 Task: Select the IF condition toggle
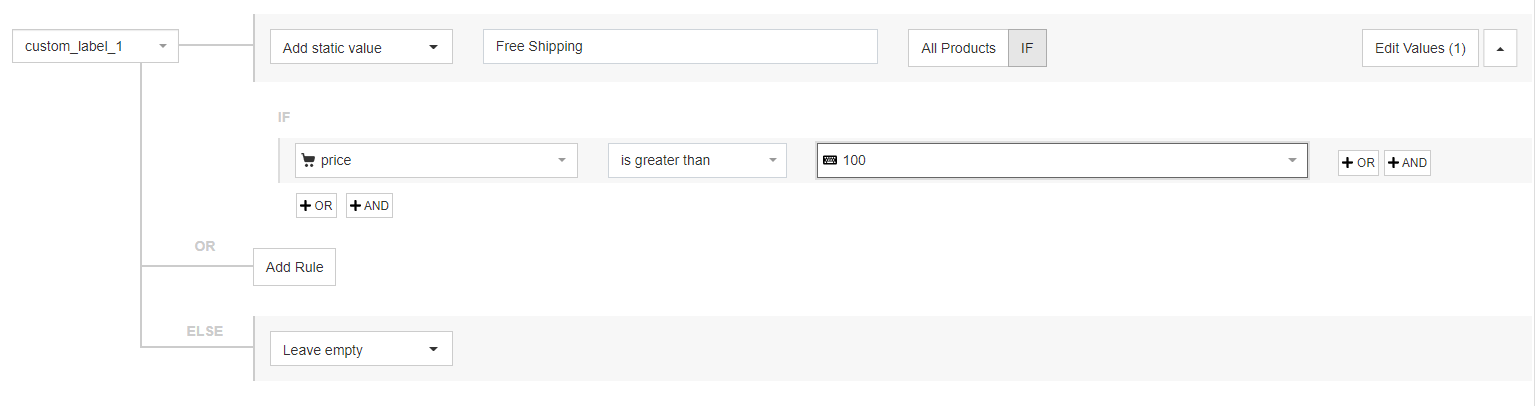coord(1027,48)
